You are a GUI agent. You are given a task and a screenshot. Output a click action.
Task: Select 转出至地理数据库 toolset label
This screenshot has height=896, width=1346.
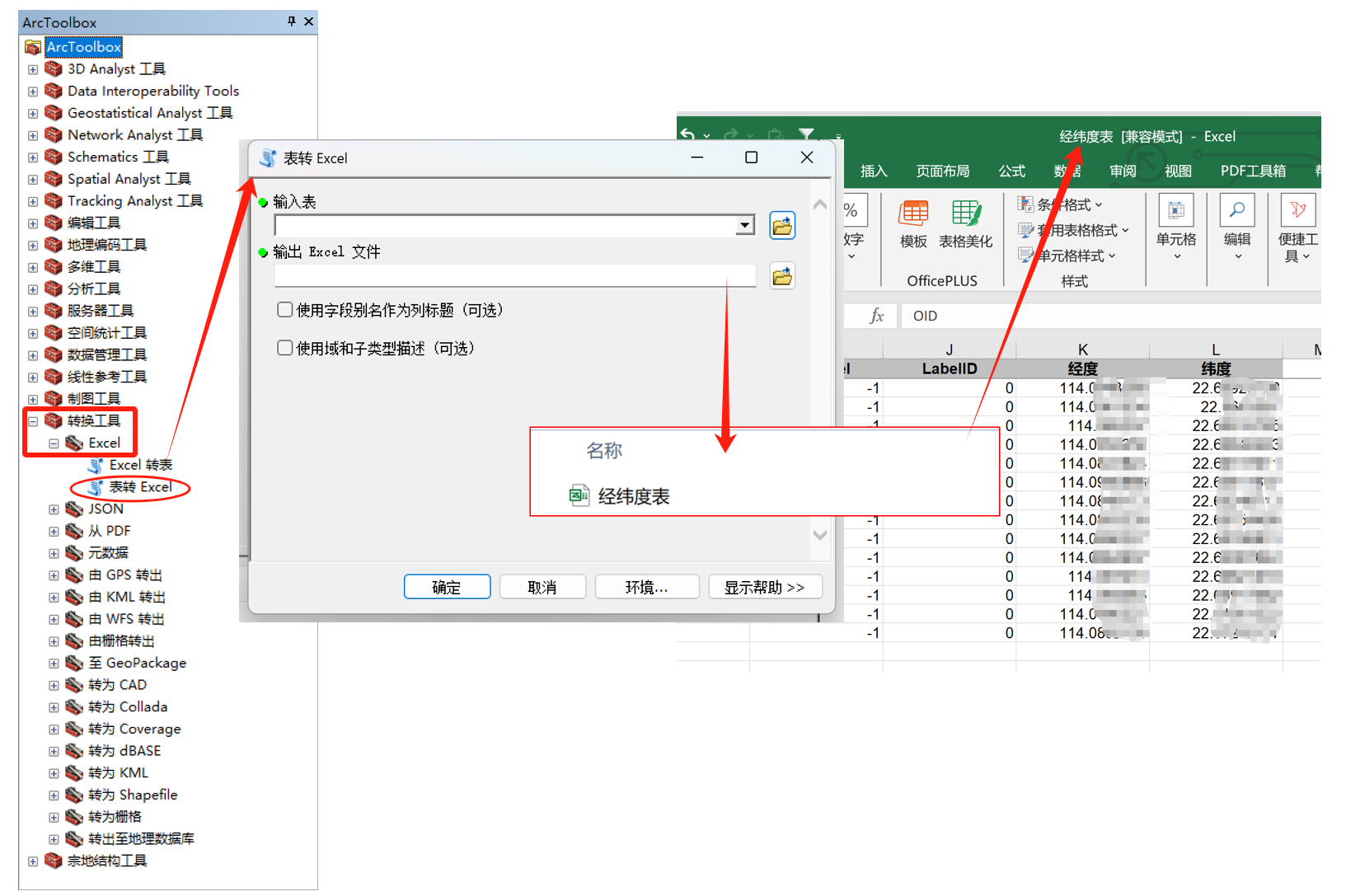pyautogui.click(x=141, y=839)
